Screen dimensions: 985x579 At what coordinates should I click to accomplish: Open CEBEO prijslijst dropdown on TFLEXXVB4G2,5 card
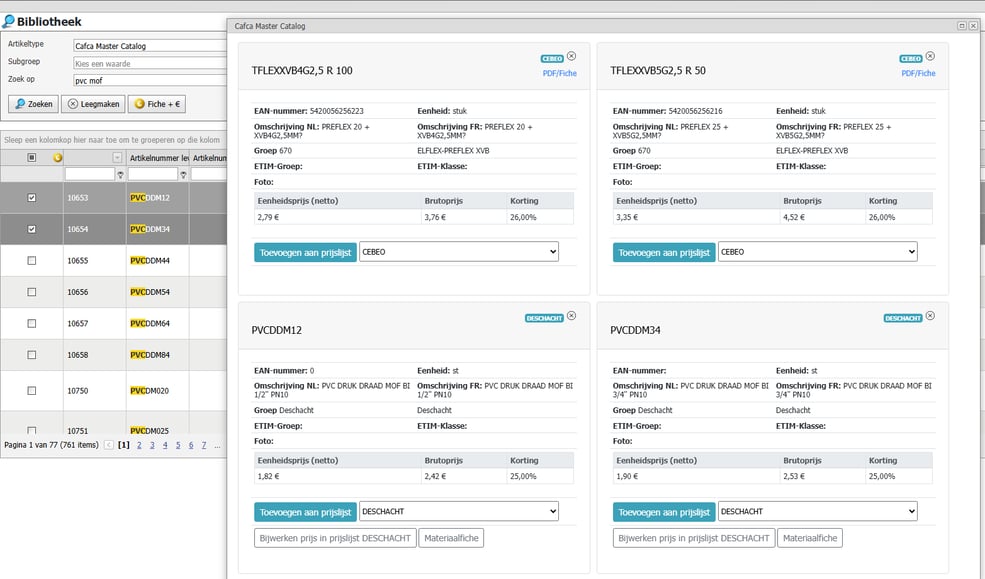pos(459,252)
